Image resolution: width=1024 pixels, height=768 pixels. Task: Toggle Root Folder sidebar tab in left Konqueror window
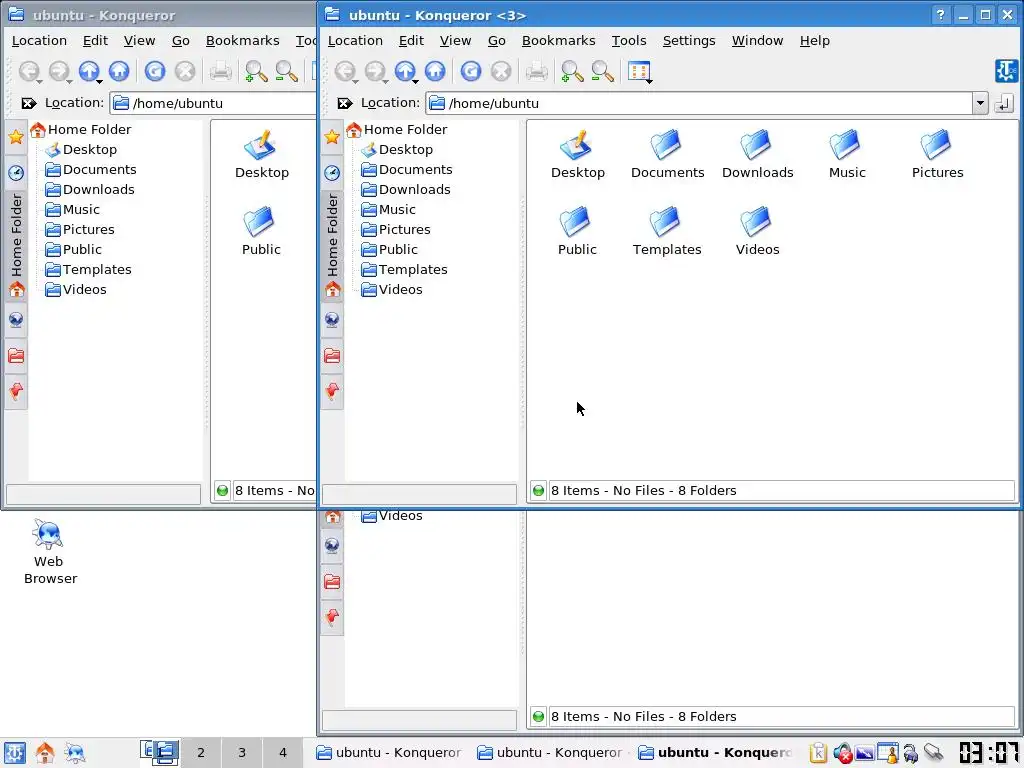pos(16,356)
